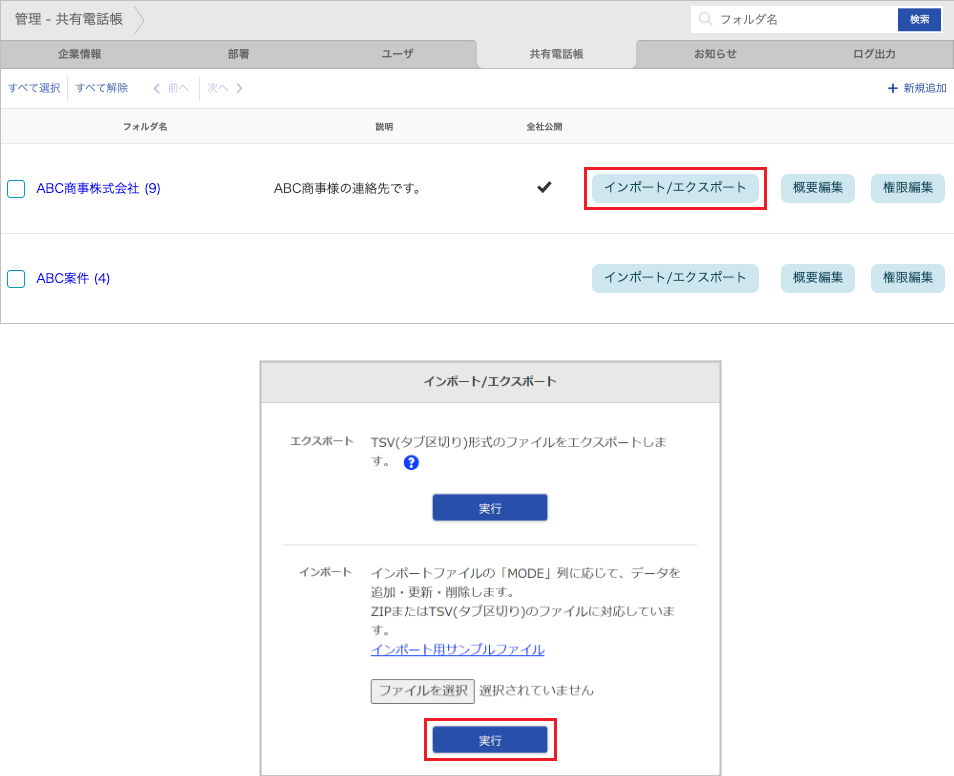This screenshot has width=954, height=776.
Task: Click the フォルダ名 search input field
Action: pos(800,19)
